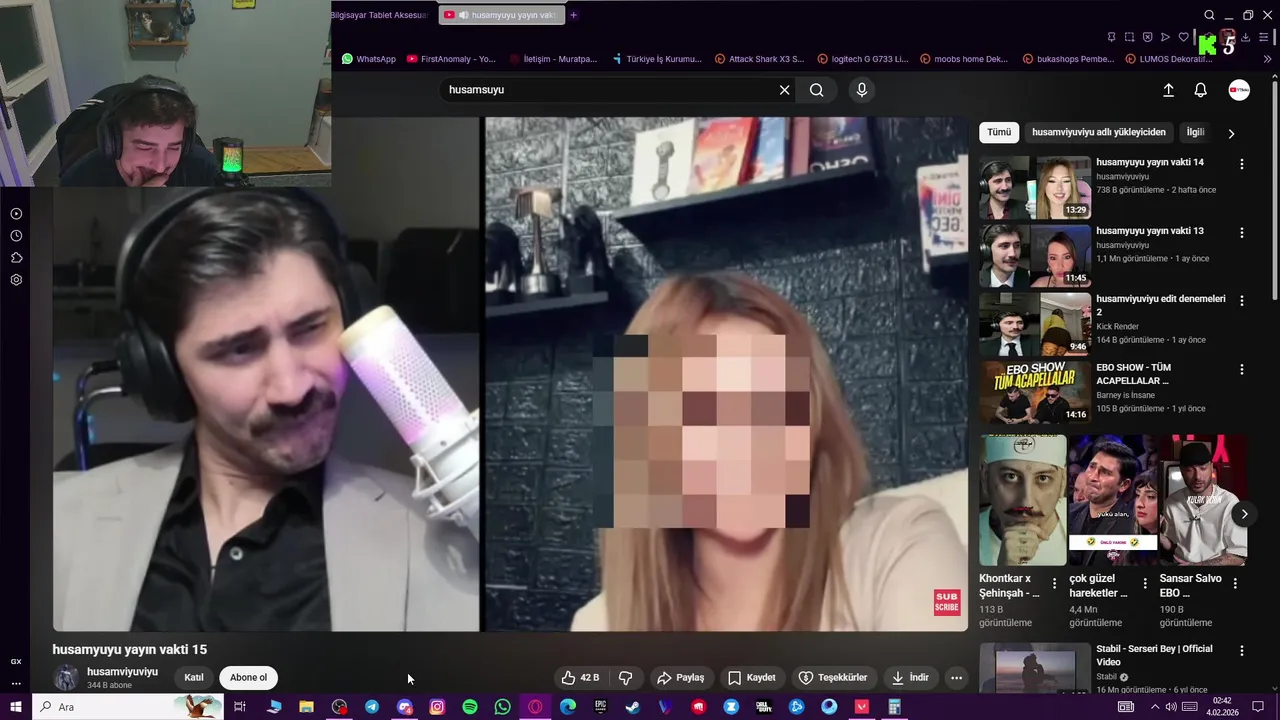This screenshot has height=720, width=1280.
Task: Click the Teşekkürler button
Action: [x=832, y=677]
